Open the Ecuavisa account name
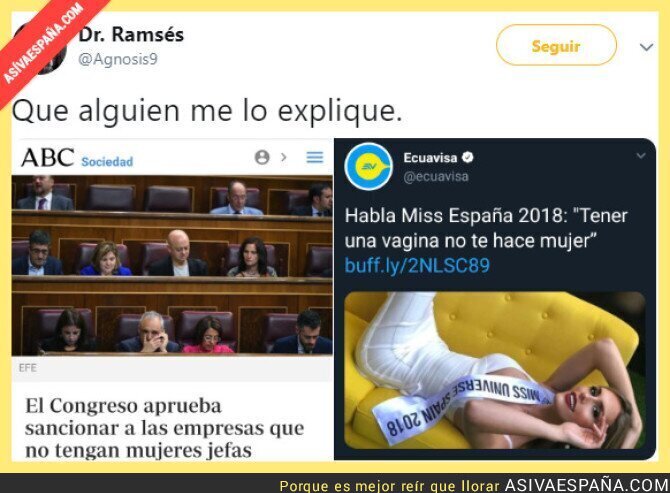670x493 pixels. [430, 158]
